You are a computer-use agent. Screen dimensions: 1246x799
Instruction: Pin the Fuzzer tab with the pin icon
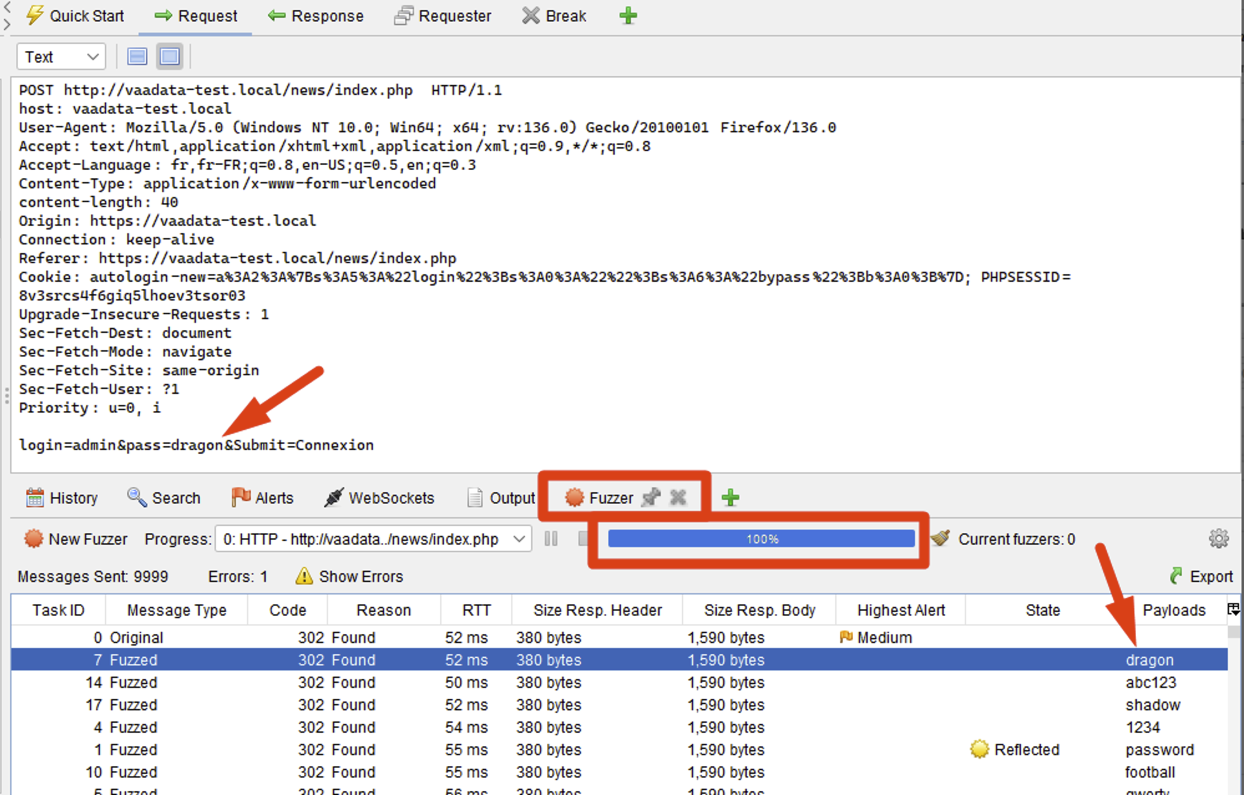(652, 497)
